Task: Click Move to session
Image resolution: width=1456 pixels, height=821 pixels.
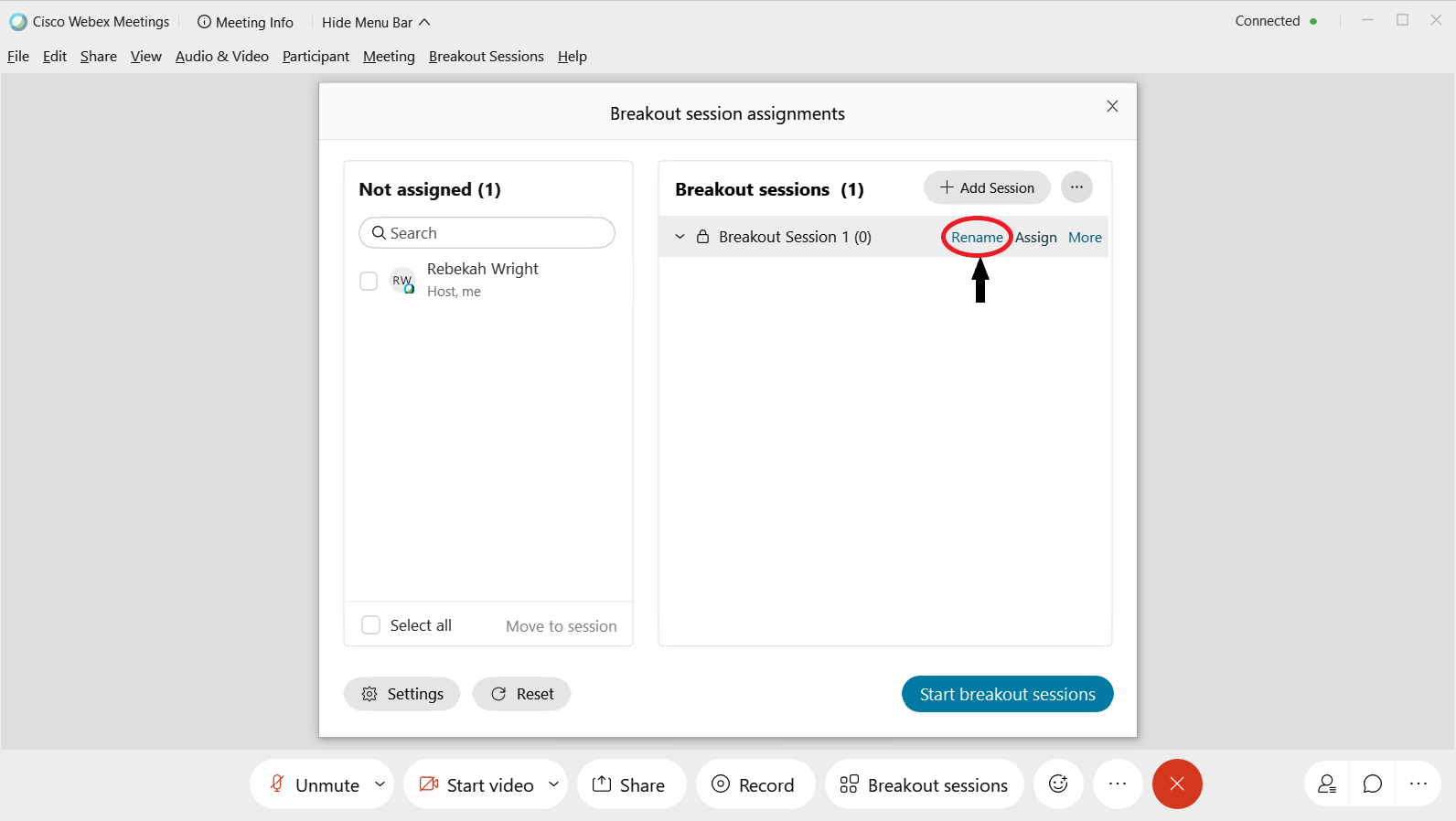Action: (x=562, y=626)
